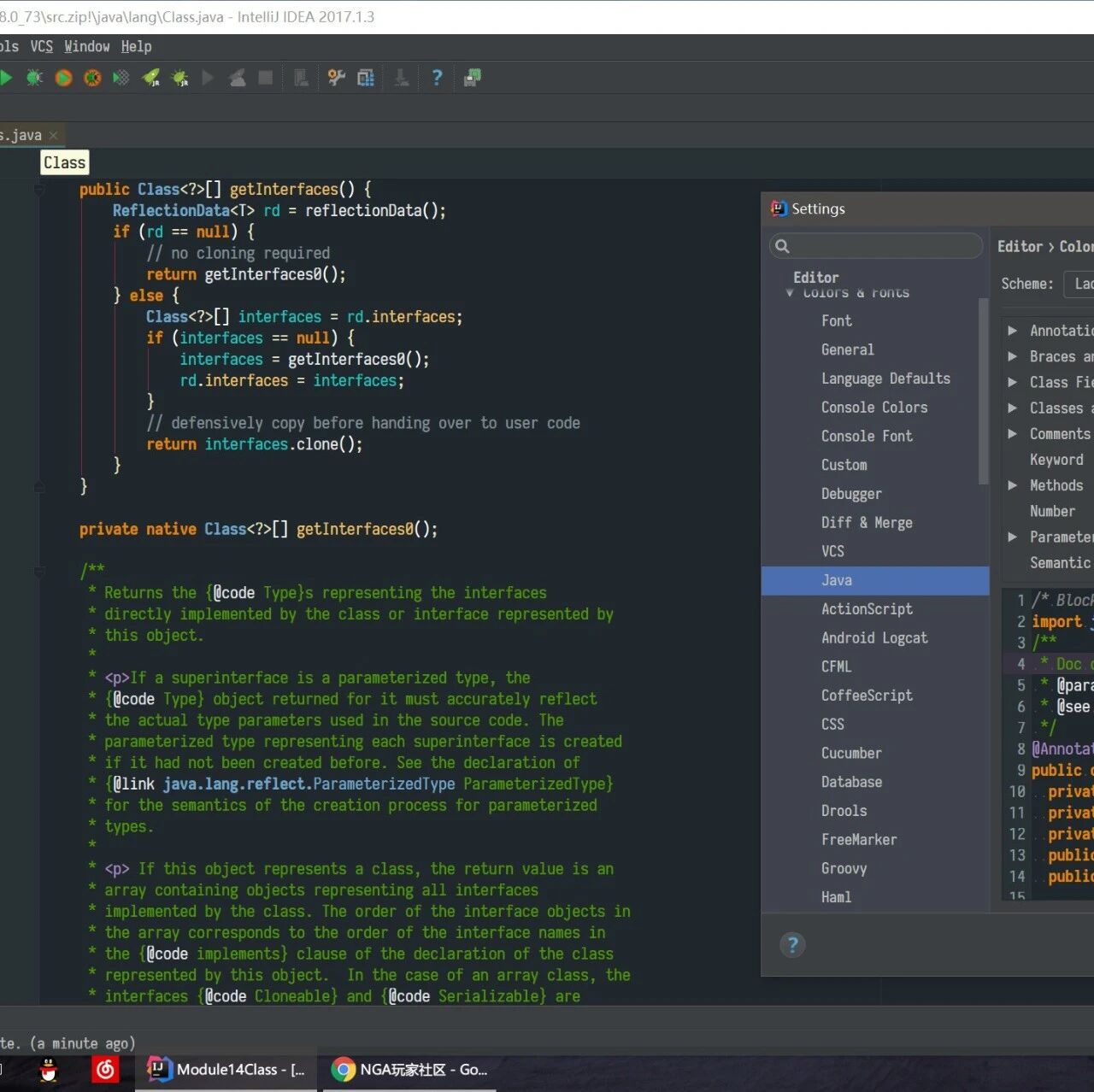Select Android Logcat color settings
Viewport: 1094px width, 1092px height.
pos(874,637)
